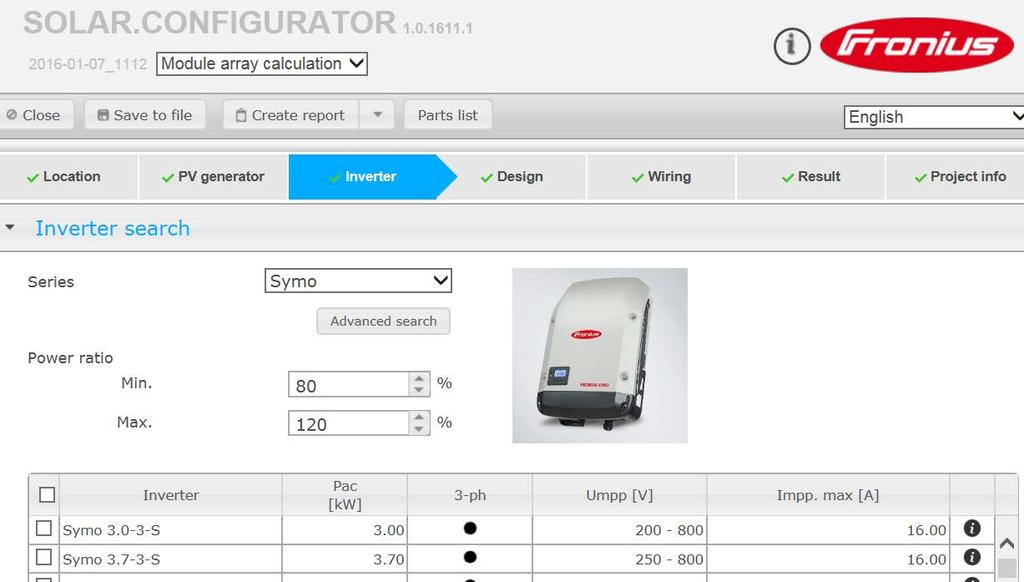Click the 3-ph dot for Symo 3.0-3-S
This screenshot has width=1024, height=582.
click(470, 528)
